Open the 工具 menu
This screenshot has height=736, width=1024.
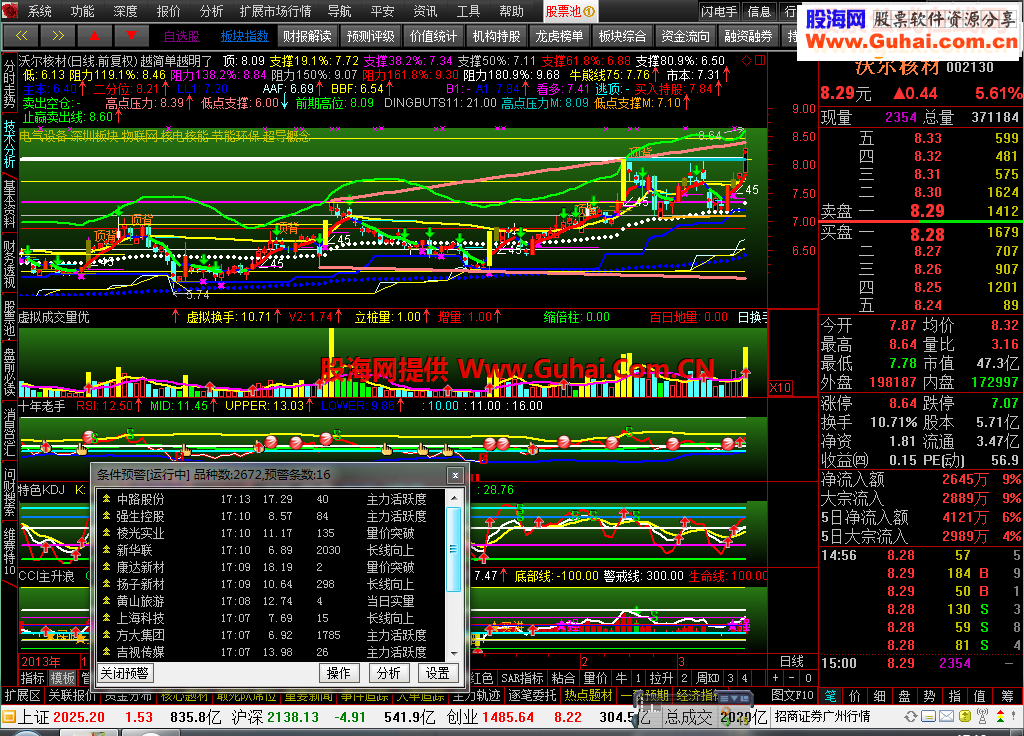pyautogui.click(x=468, y=11)
